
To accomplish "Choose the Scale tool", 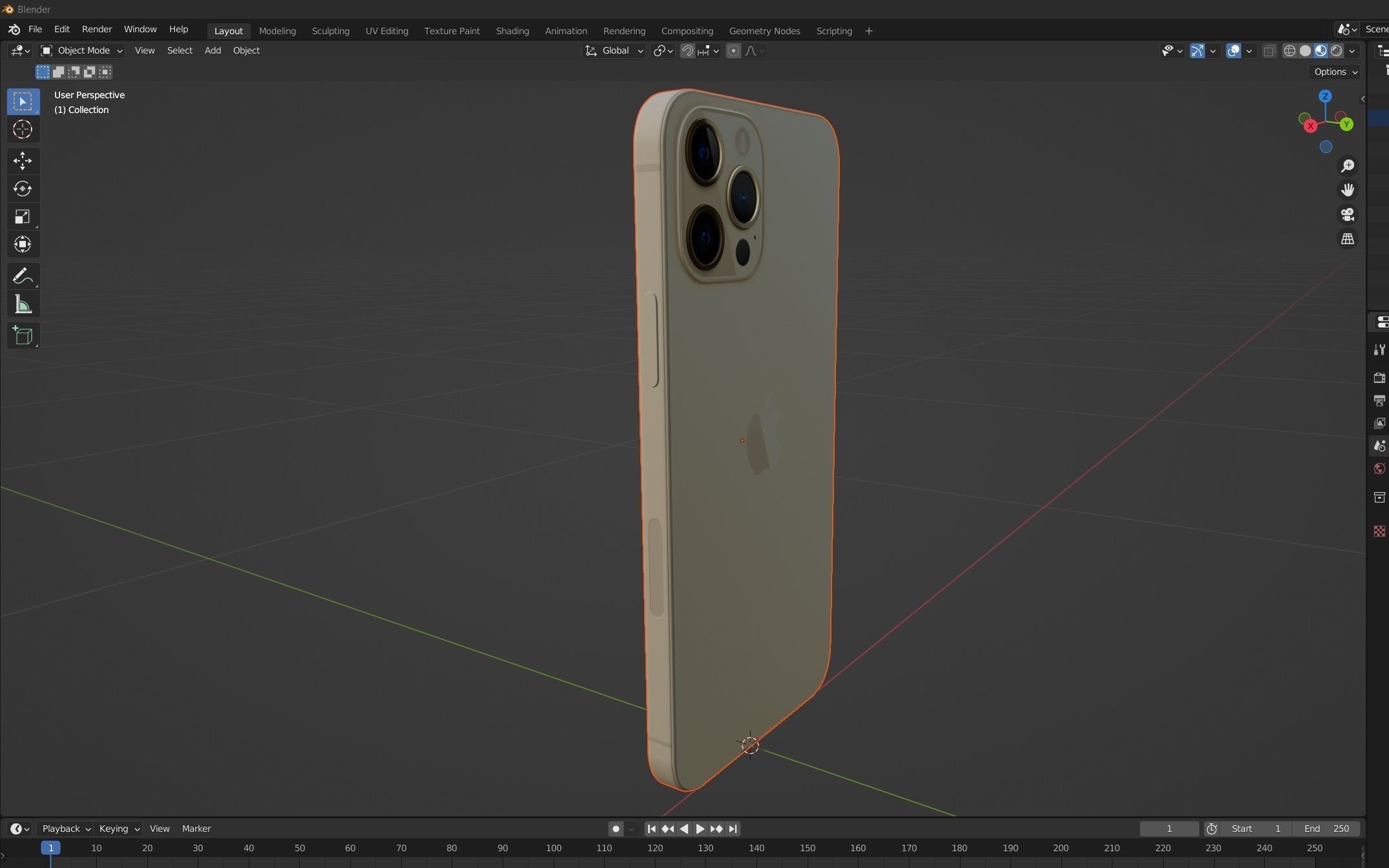I will (x=23, y=216).
